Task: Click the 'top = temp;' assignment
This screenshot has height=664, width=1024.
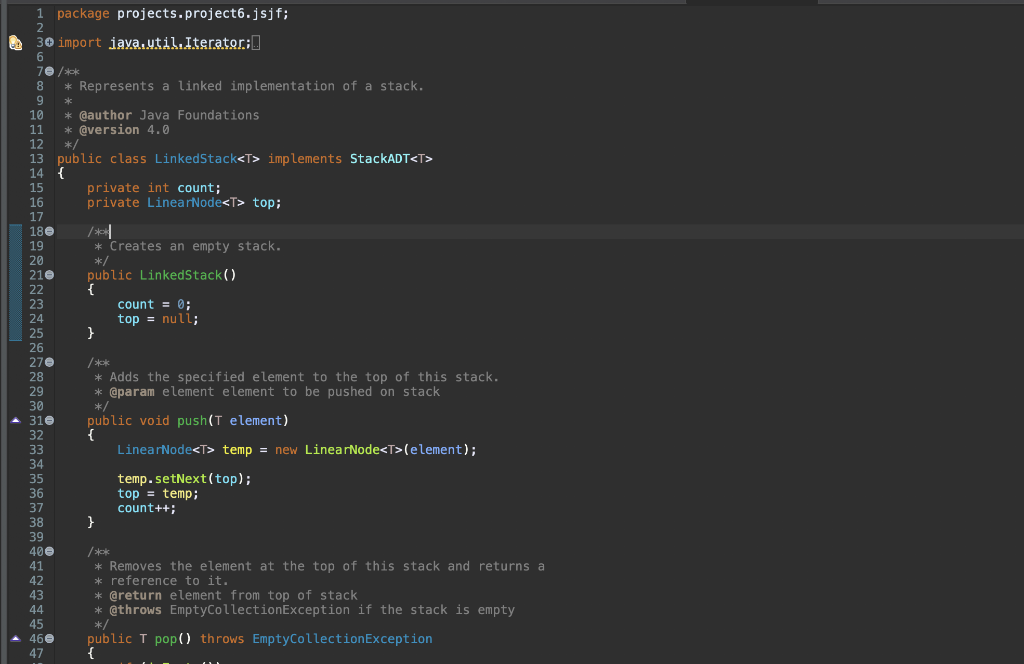Action: pyautogui.click(x=158, y=494)
